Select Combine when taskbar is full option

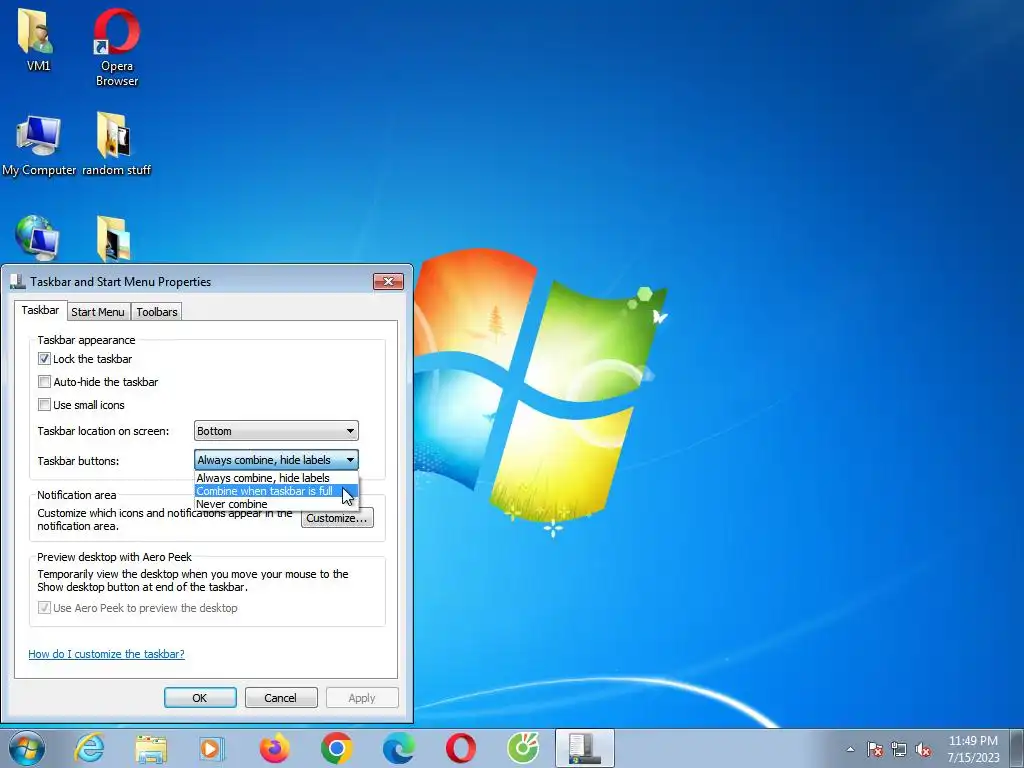tap(276, 491)
